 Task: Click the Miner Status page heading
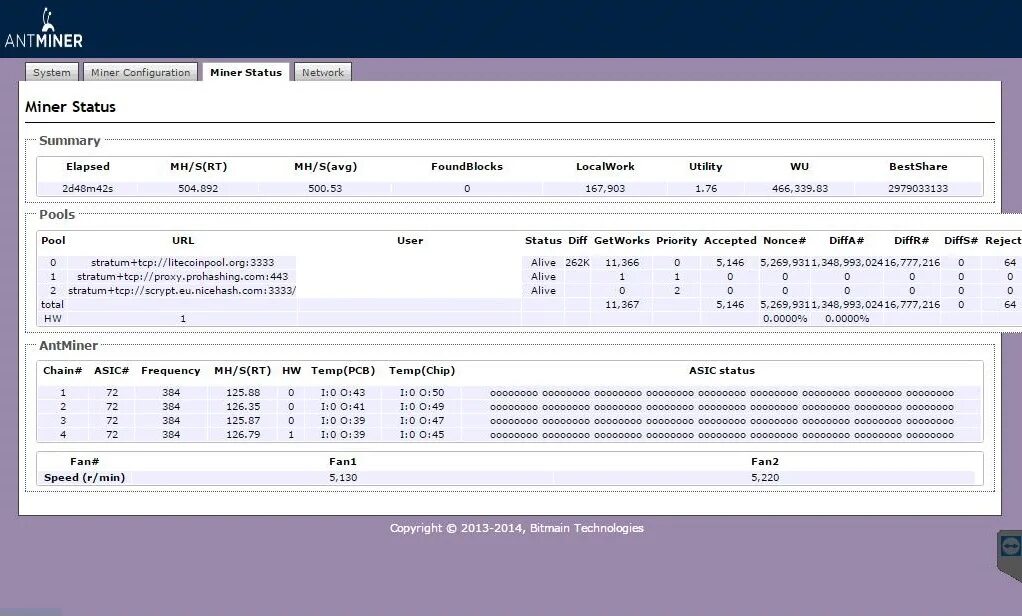70,107
